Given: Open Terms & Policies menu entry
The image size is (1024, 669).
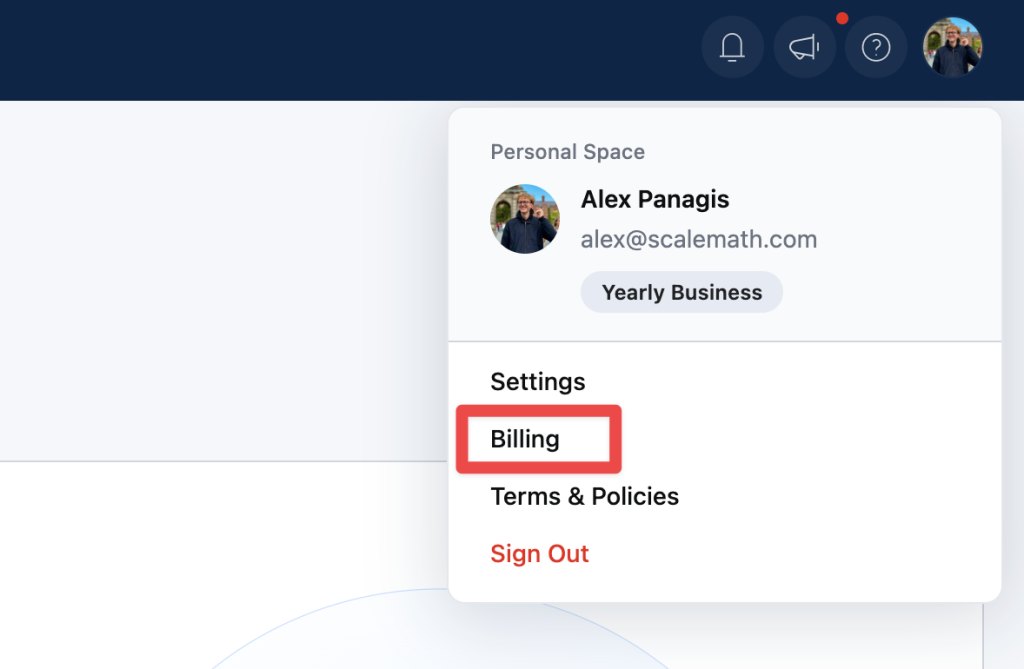Looking at the screenshot, I should click(584, 497).
